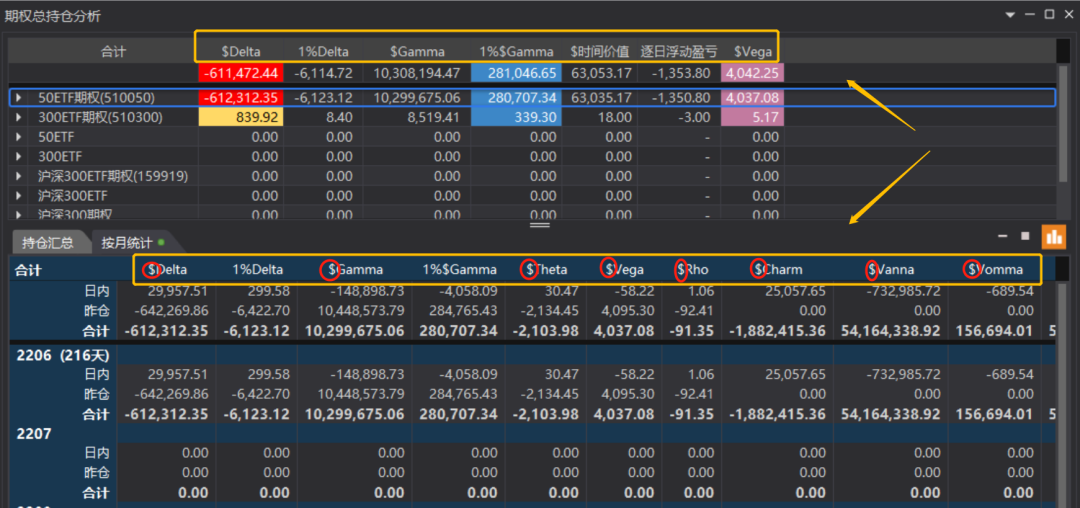Click the small square icon beside the orange chart button
The image size is (1080, 508).
point(1025,236)
